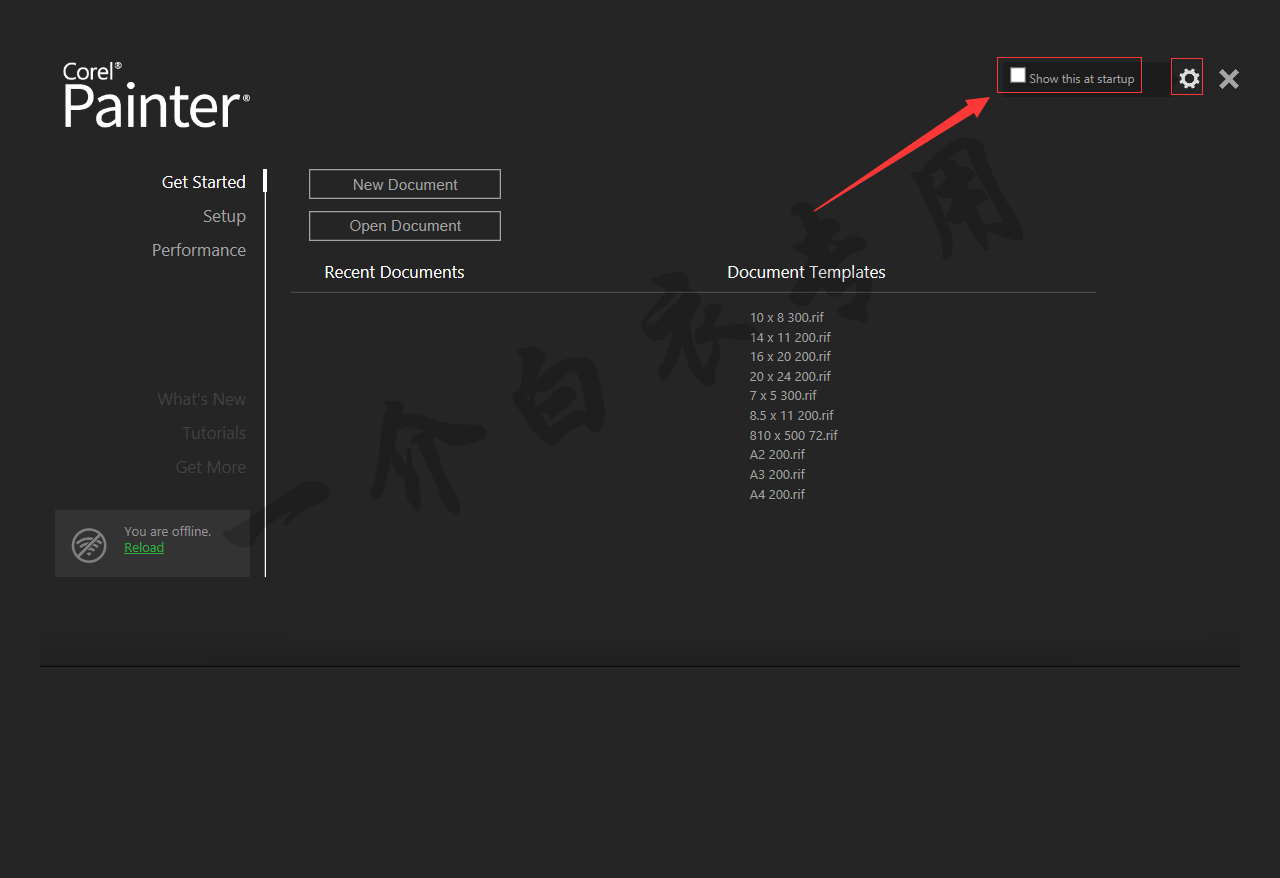Click the Open Document button
Image resolution: width=1280 pixels, height=878 pixels.
(x=405, y=226)
